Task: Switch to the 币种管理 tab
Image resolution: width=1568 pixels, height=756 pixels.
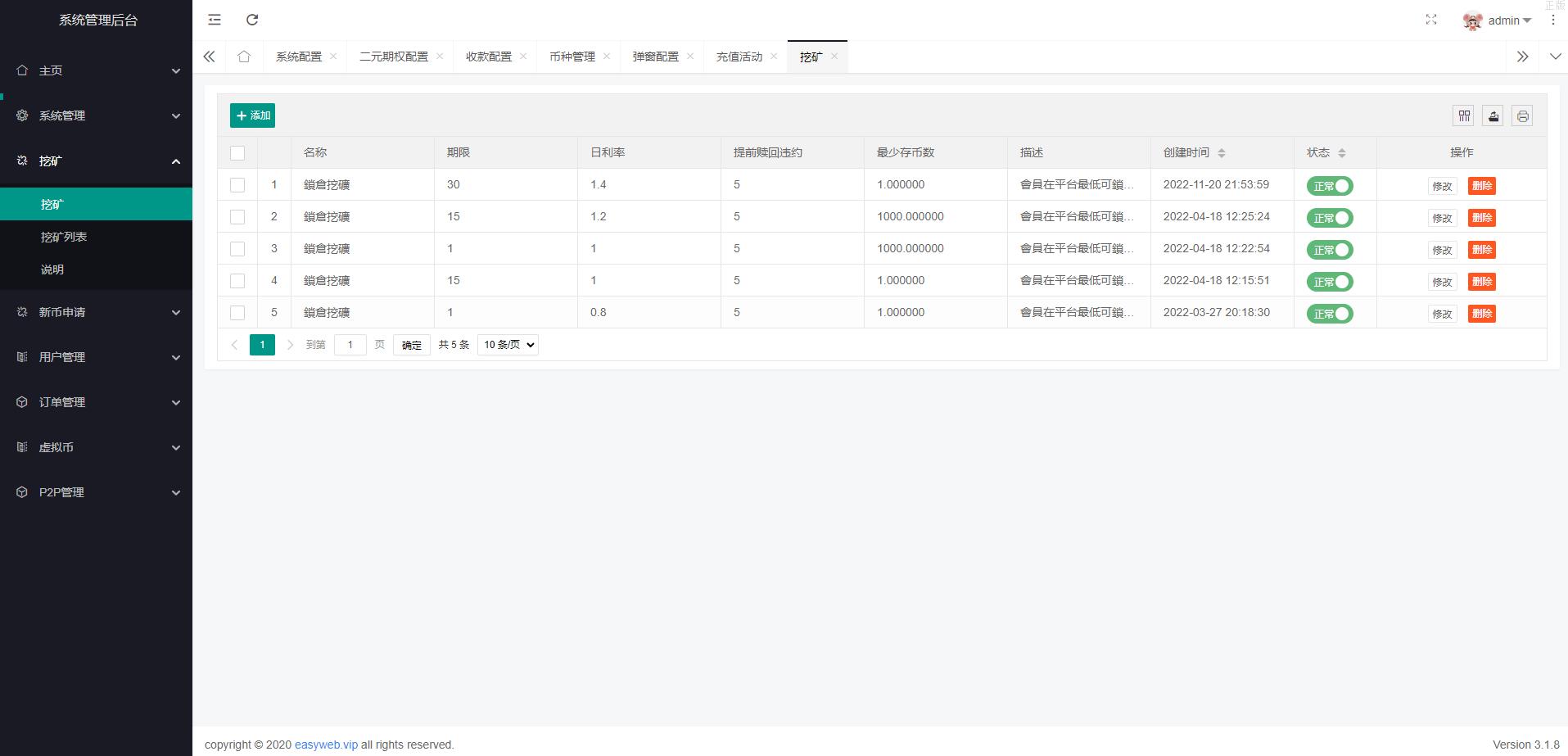Action: 572,57
